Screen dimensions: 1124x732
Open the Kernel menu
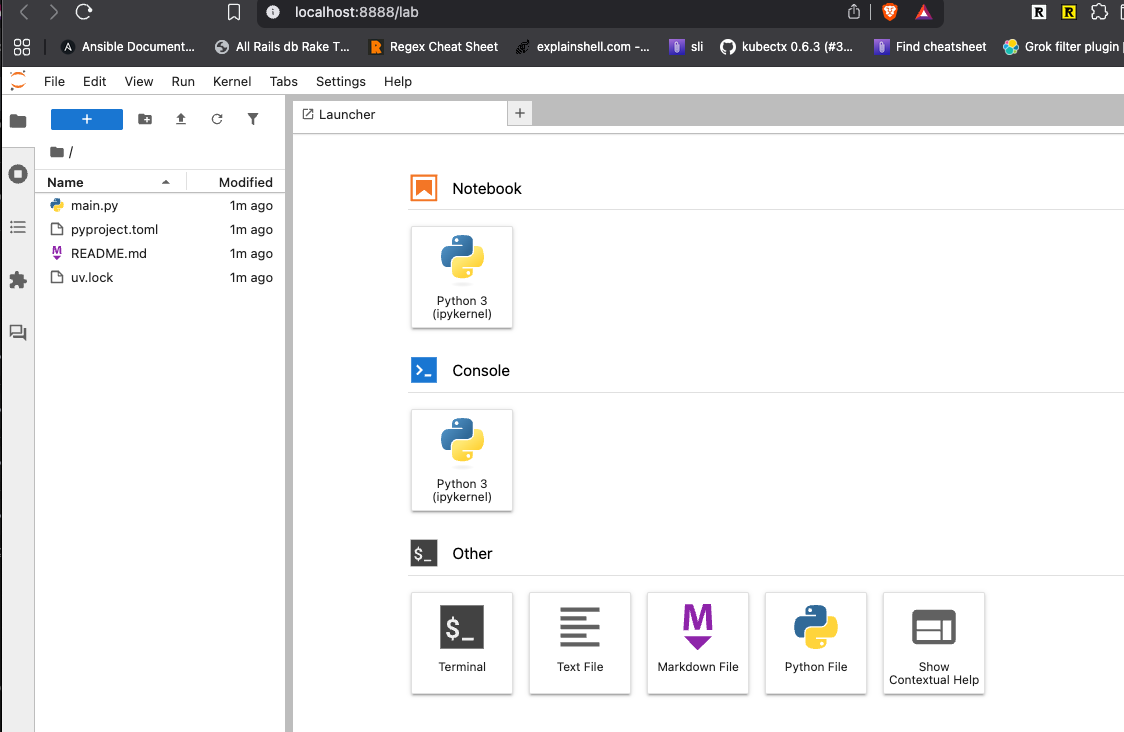[231, 81]
